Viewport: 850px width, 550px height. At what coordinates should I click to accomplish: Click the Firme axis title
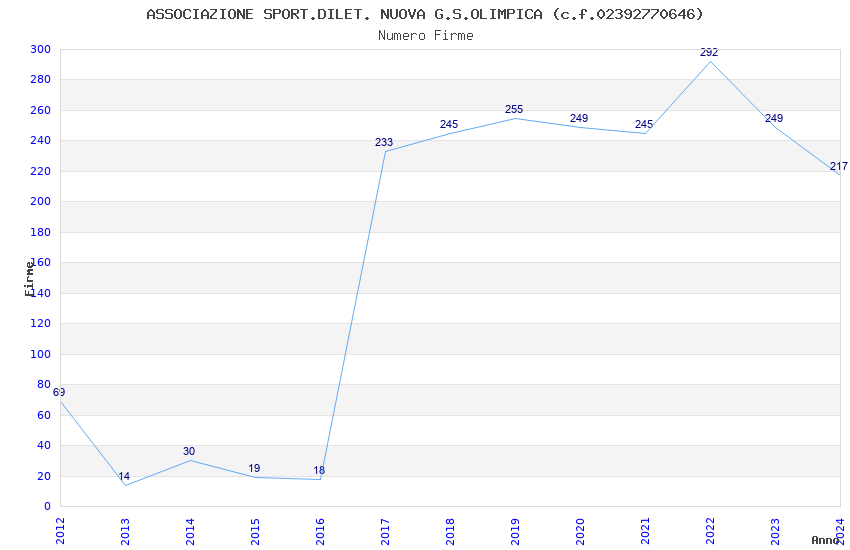[29, 279]
